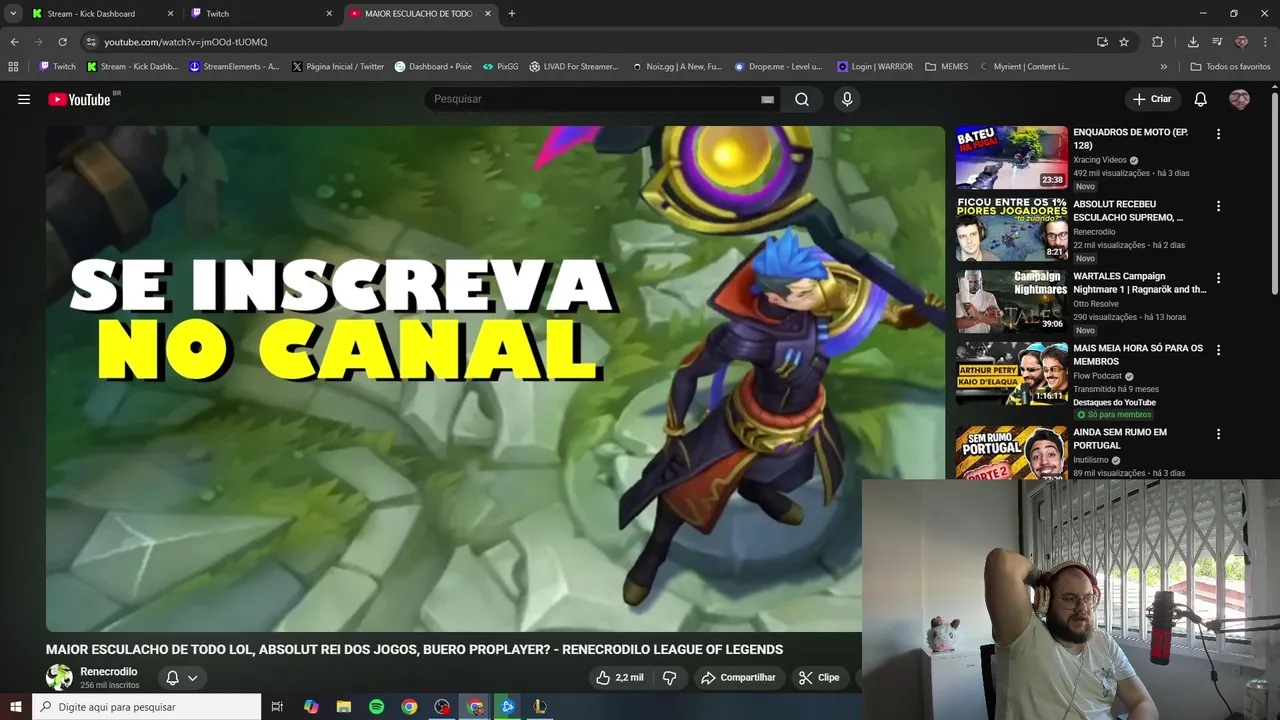Open StreamElements bookmark
Screen dimensions: 1280x720
234,66
